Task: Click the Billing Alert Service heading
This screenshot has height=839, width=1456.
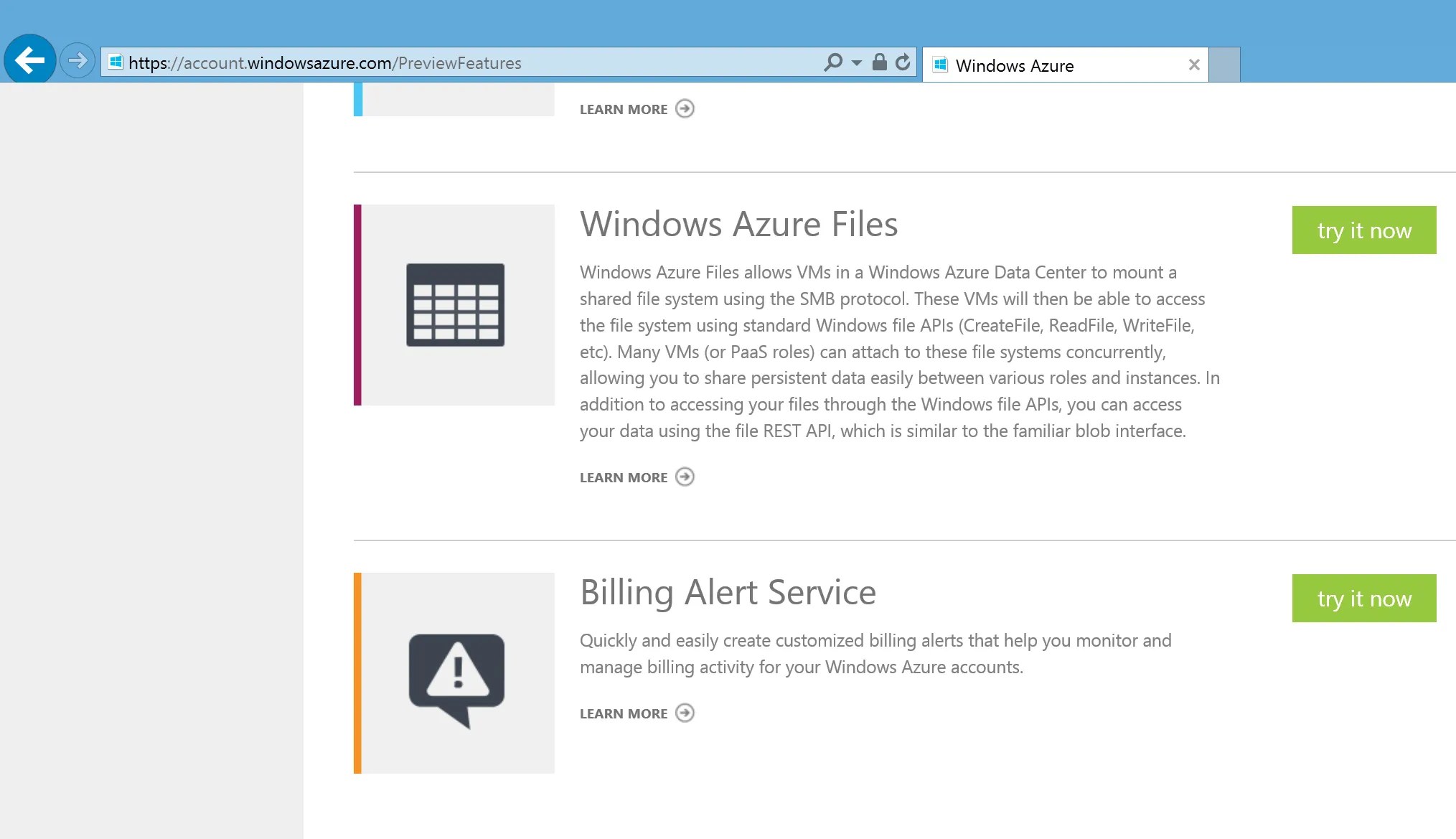Action: pos(728,593)
